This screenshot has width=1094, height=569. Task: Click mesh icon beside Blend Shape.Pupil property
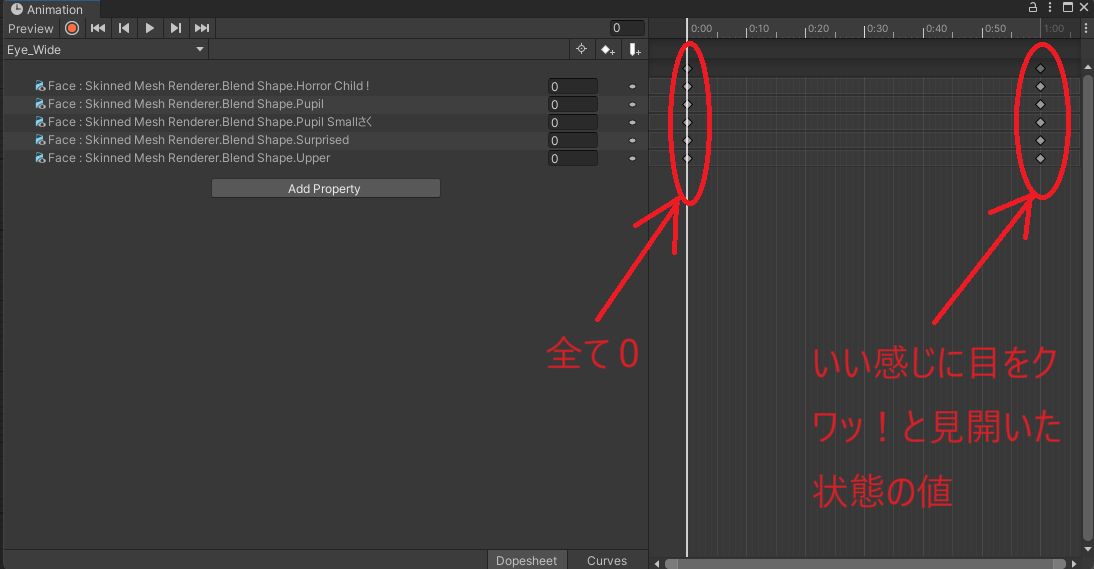[40, 104]
